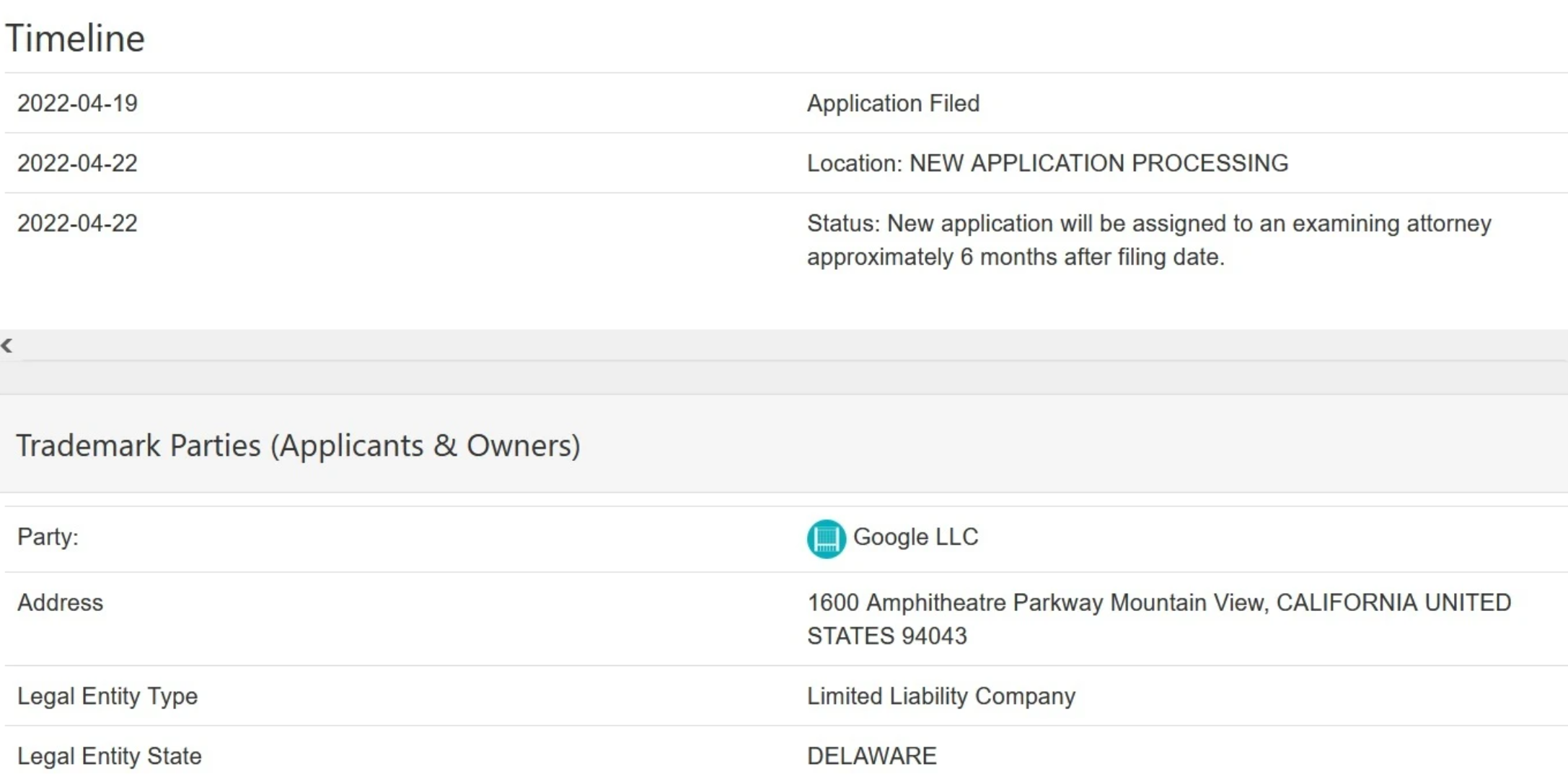1568x782 pixels.
Task: Select the 2022-04-22 date beside Status entry
Action: (77, 223)
